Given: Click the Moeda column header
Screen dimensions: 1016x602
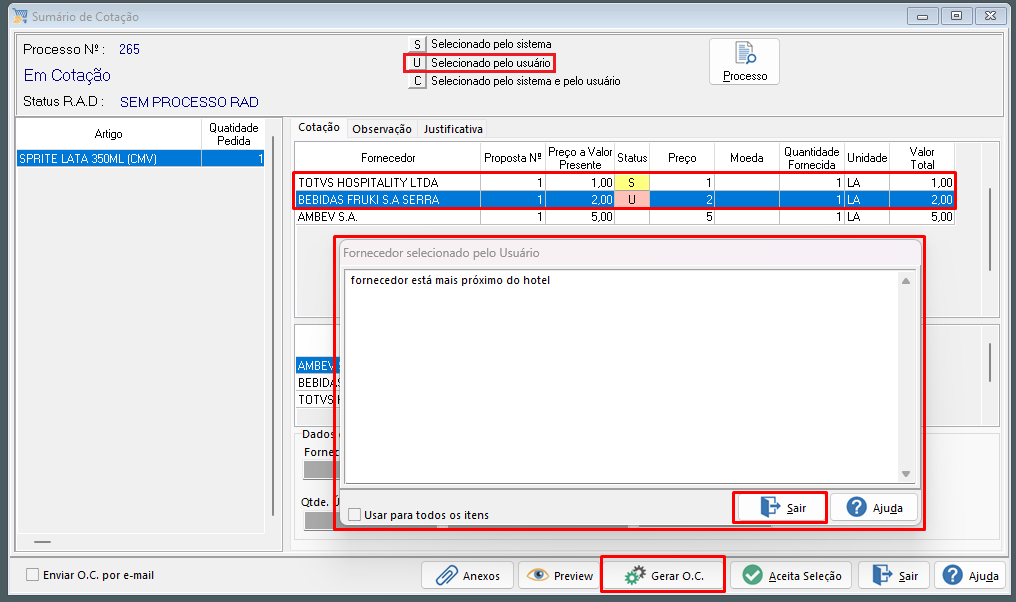Looking at the screenshot, I should tap(746, 157).
